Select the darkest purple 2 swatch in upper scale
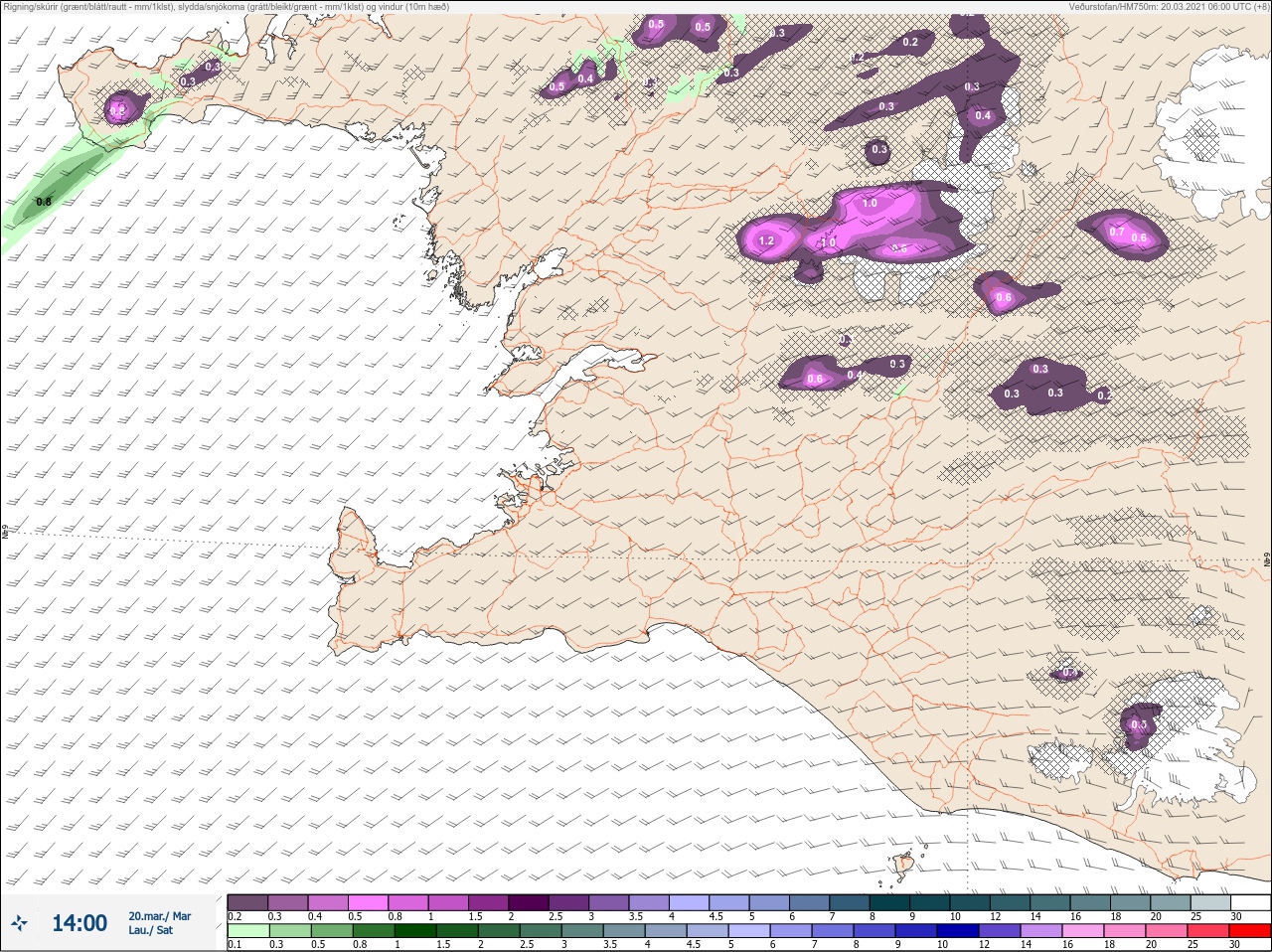This screenshot has height=952, width=1272. (x=529, y=902)
